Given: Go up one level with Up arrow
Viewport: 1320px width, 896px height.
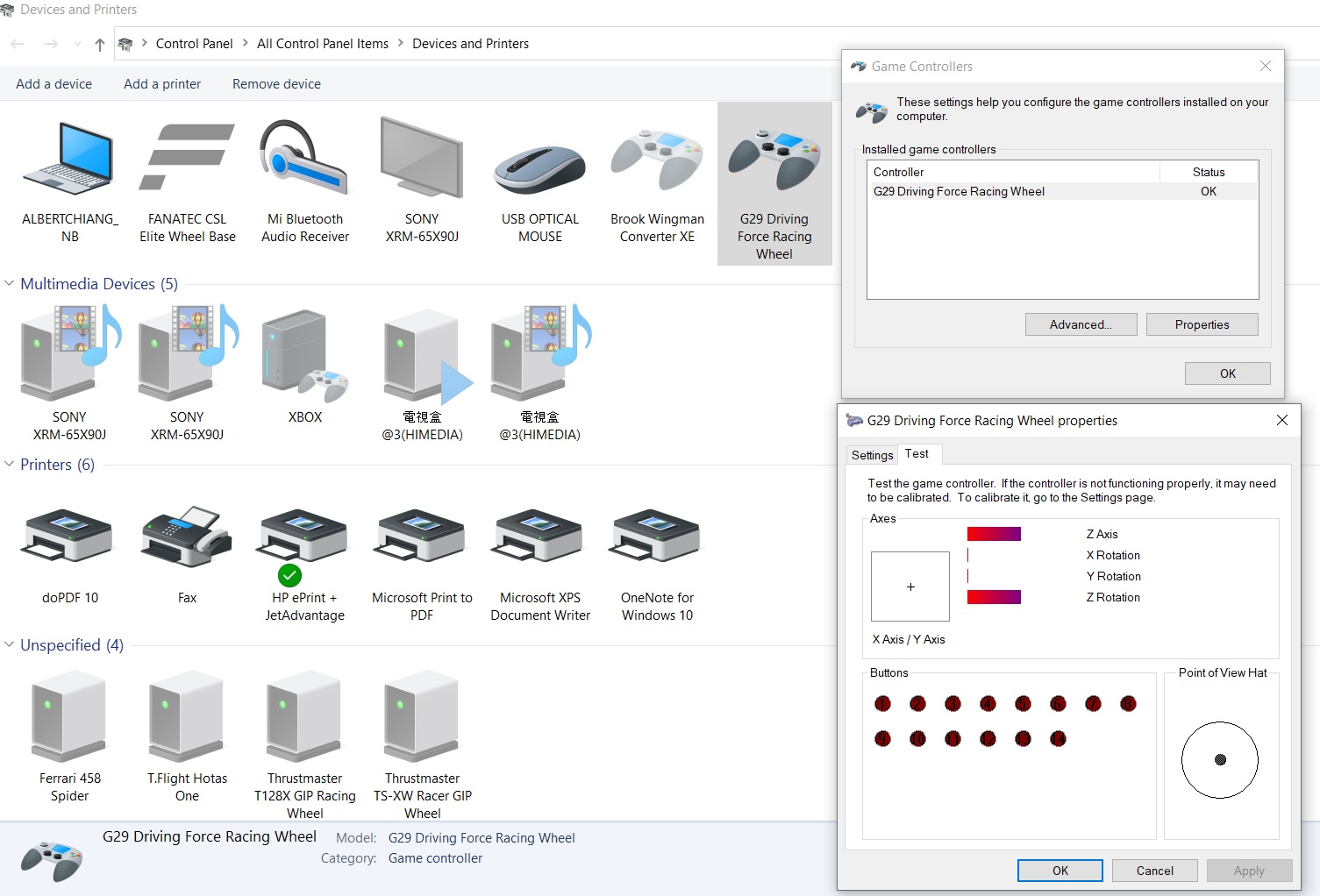Looking at the screenshot, I should 99,44.
